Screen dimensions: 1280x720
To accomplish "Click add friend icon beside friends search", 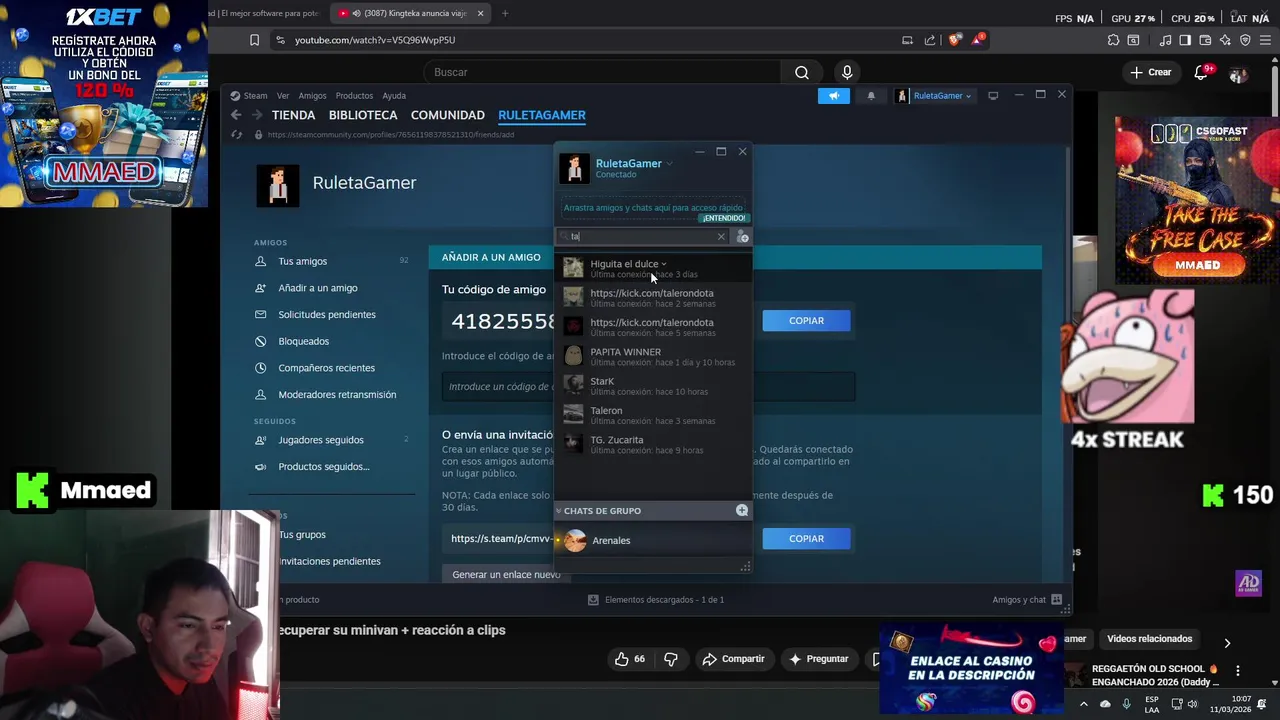I will click(742, 237).
